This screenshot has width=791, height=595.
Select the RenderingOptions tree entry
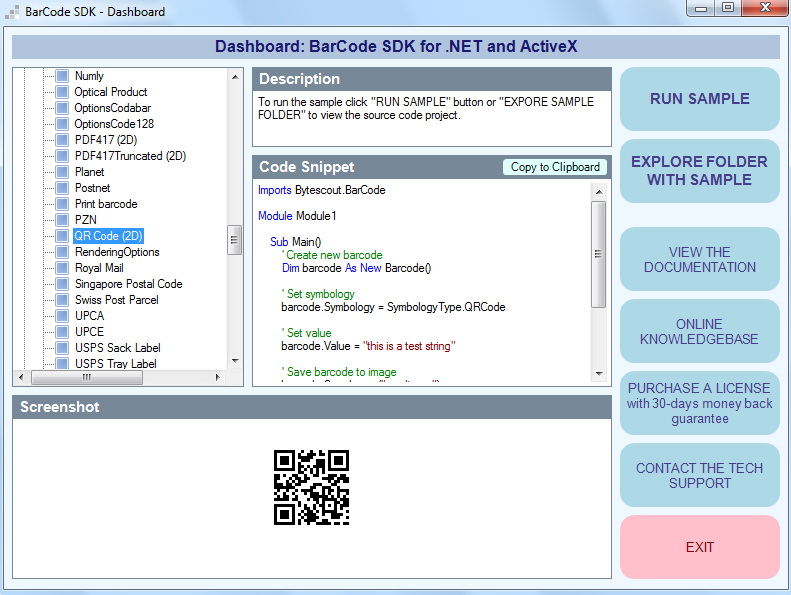pos(116,252)
